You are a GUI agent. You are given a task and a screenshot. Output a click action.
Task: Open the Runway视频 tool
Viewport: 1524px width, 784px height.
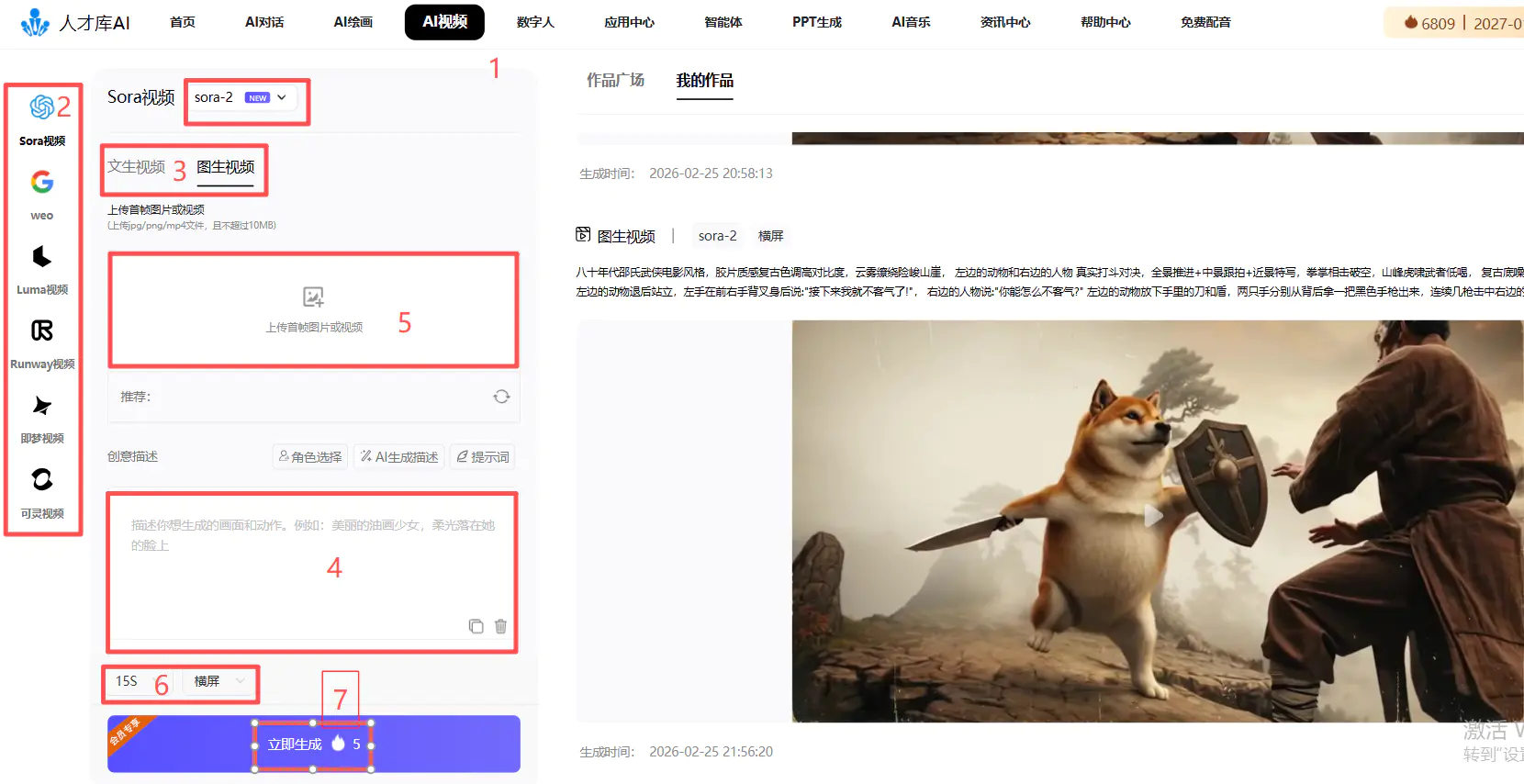point(41,342)
